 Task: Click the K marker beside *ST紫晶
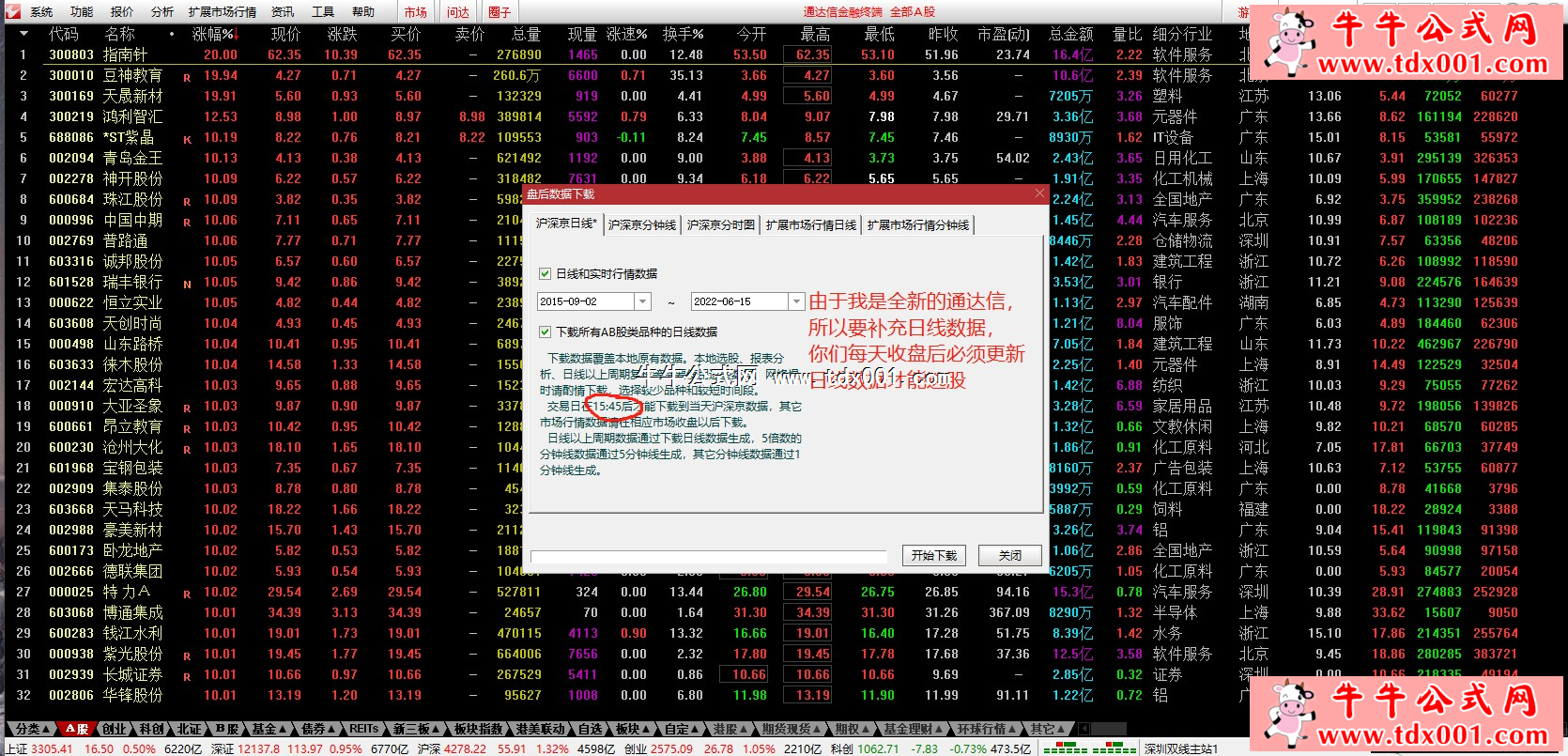[187, 139]
